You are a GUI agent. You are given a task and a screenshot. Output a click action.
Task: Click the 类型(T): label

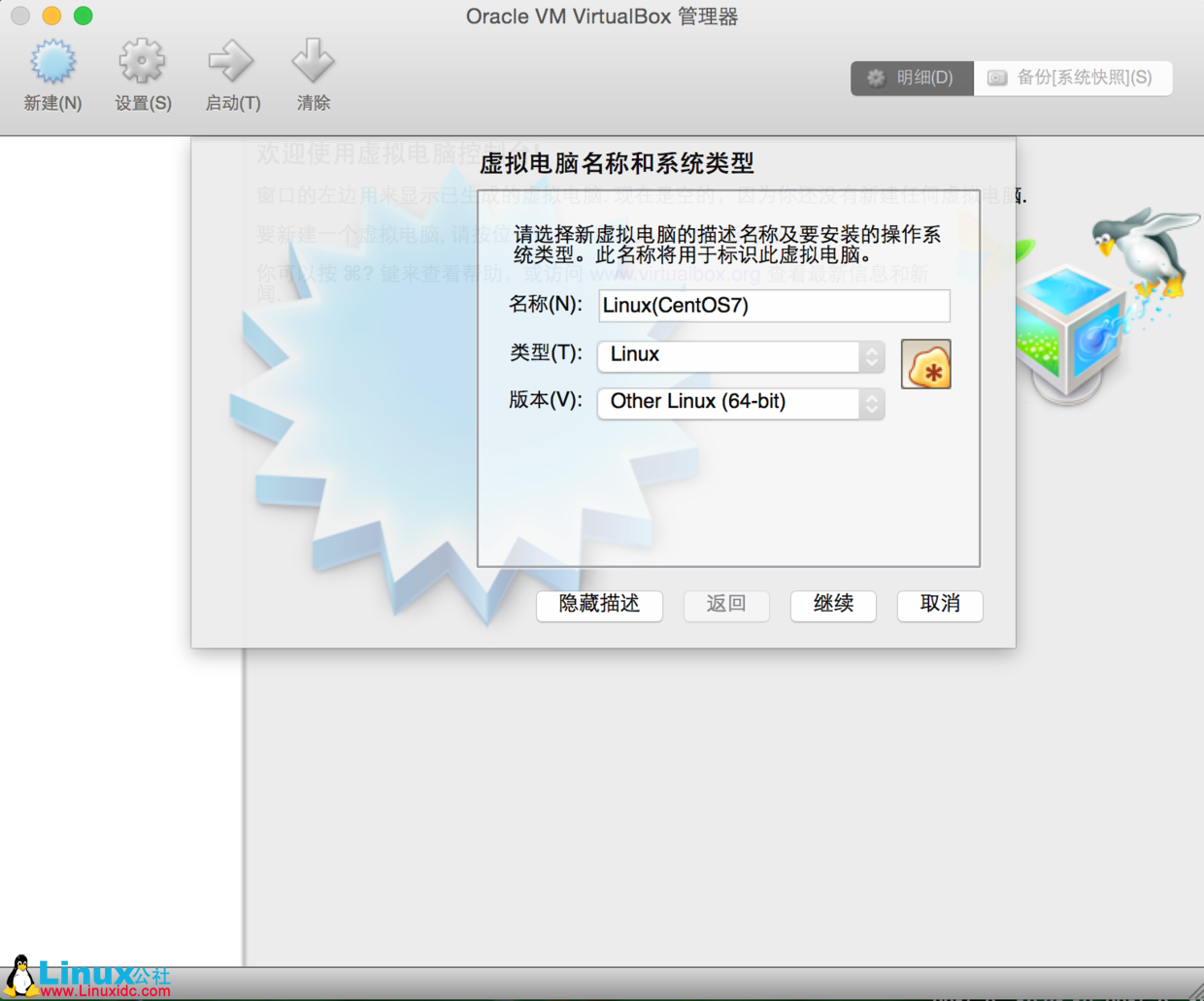[546, 352]
